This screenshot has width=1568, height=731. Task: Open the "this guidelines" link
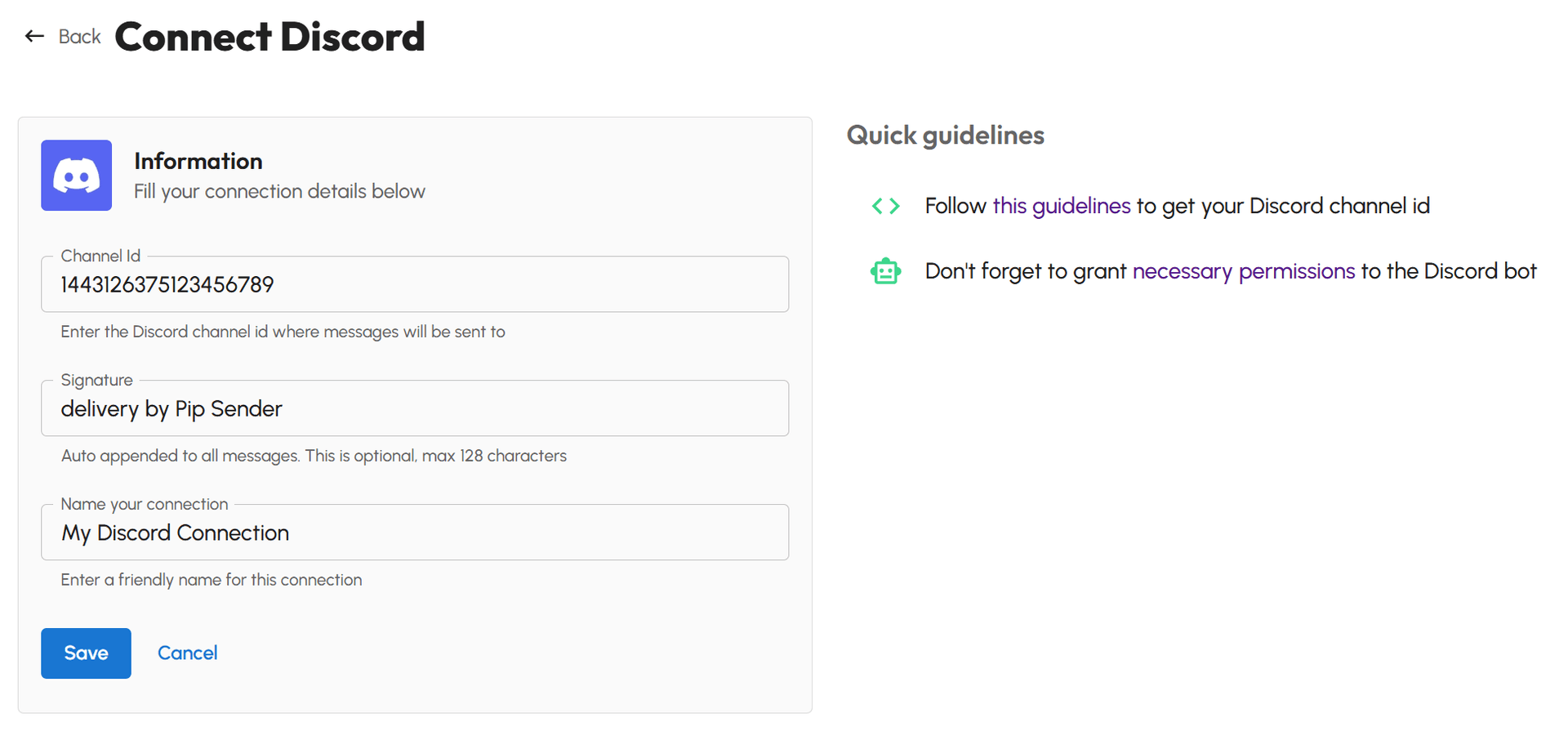(x=1061, y=206)
